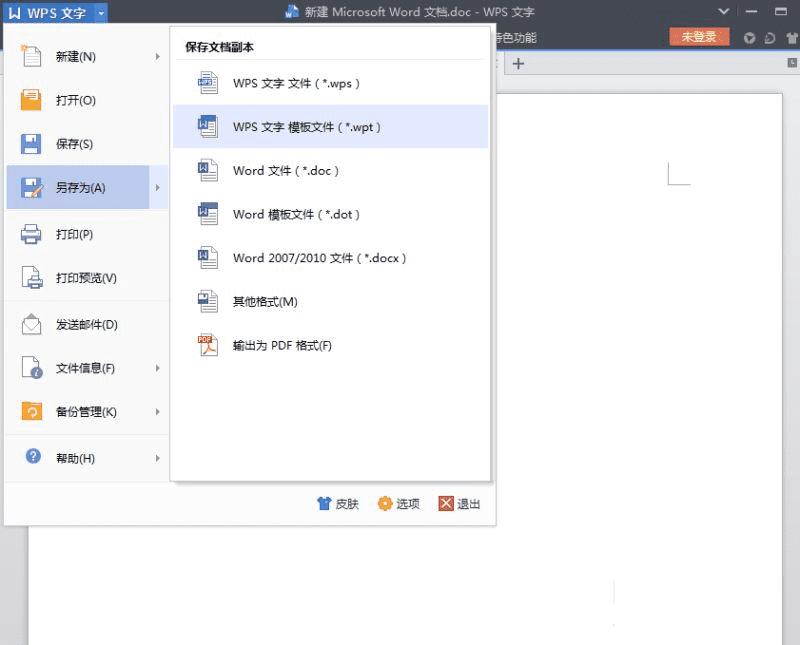Click the 特色功能 ribbon tab

[x=516, y=38]
